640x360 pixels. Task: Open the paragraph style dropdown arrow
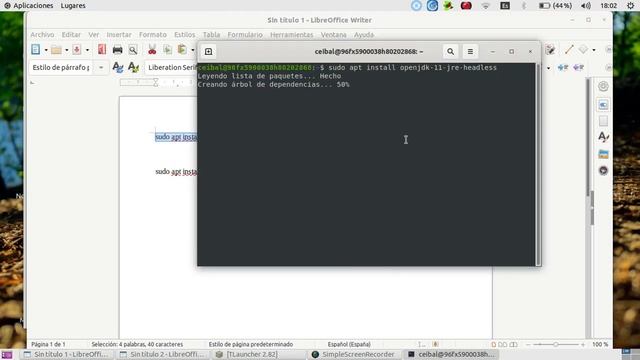[101, 67]
